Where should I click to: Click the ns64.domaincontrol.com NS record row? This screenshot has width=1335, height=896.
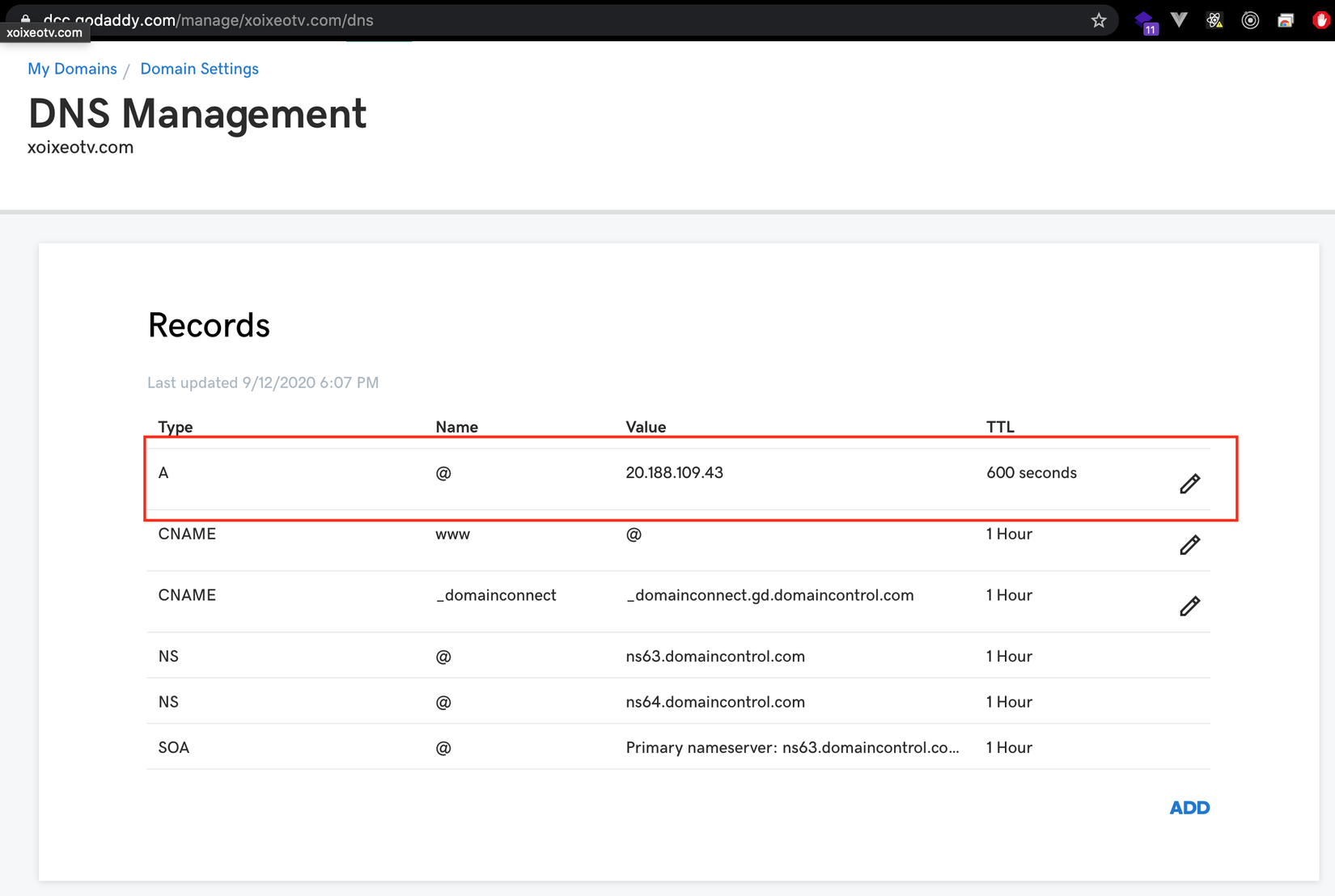[715, 702]
